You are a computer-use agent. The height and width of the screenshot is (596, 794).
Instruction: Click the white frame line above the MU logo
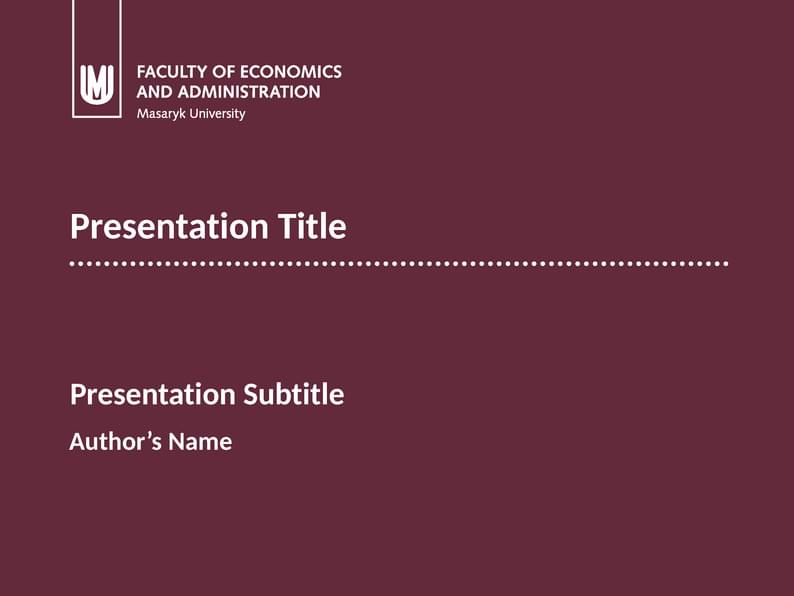pos(73,30)
